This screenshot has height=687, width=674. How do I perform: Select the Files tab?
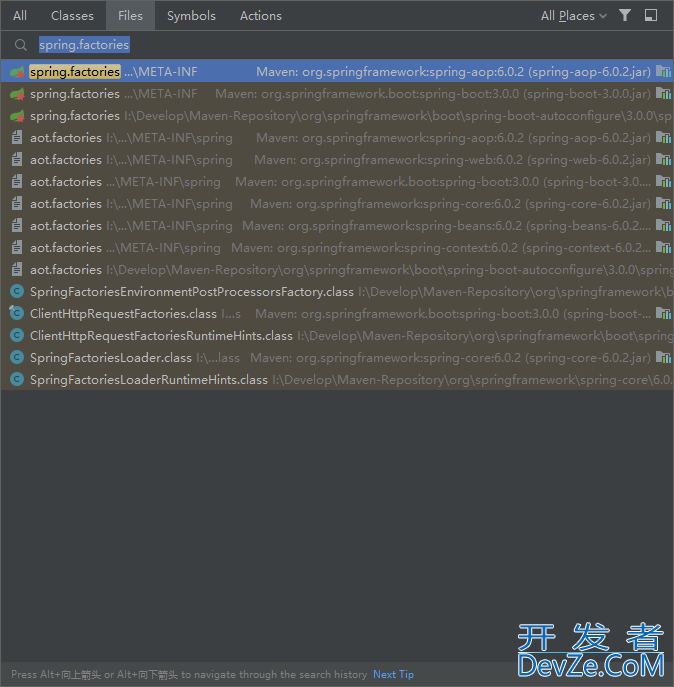(x=130, y=16)
